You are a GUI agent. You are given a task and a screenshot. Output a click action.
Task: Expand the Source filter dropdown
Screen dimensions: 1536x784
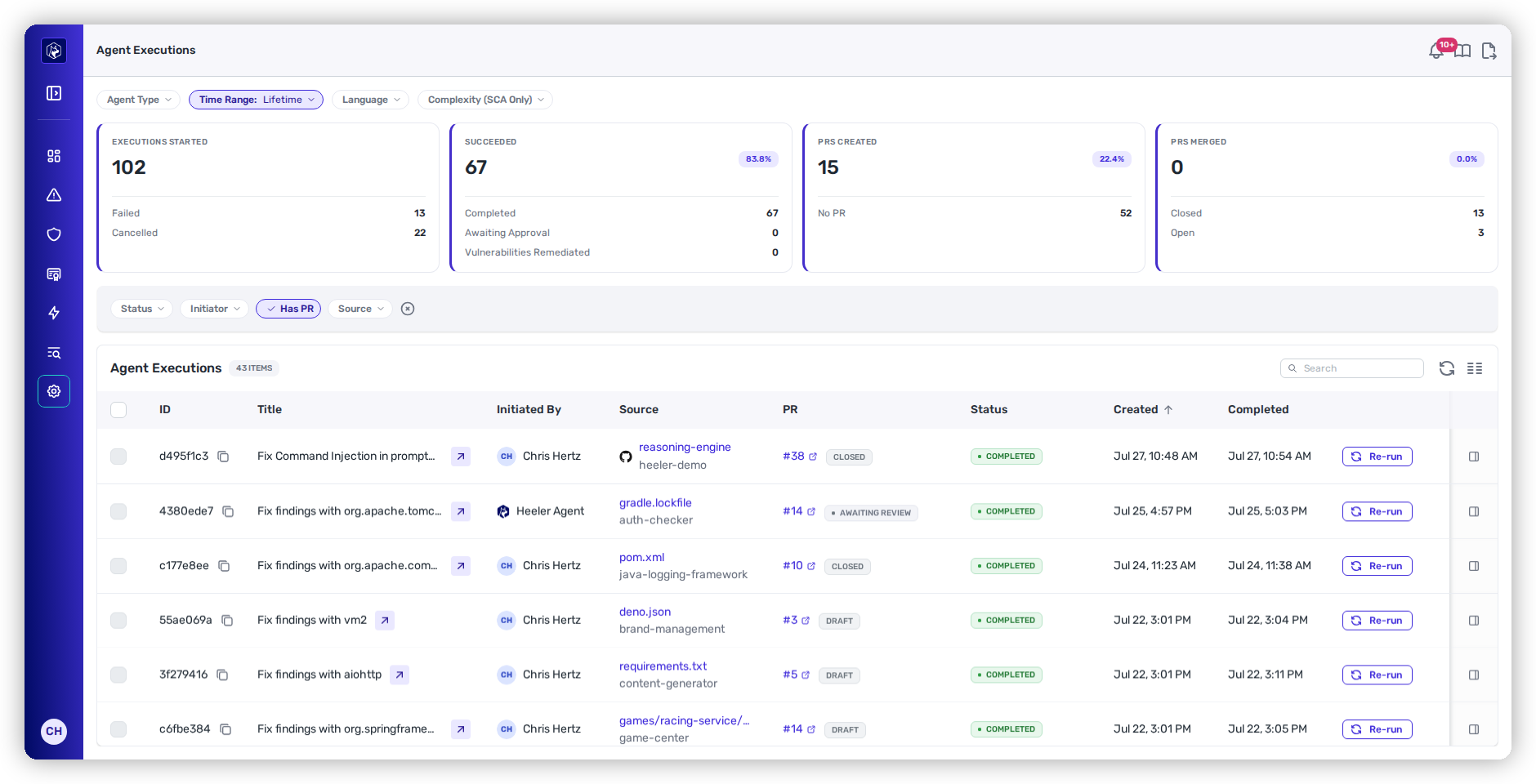360,309
